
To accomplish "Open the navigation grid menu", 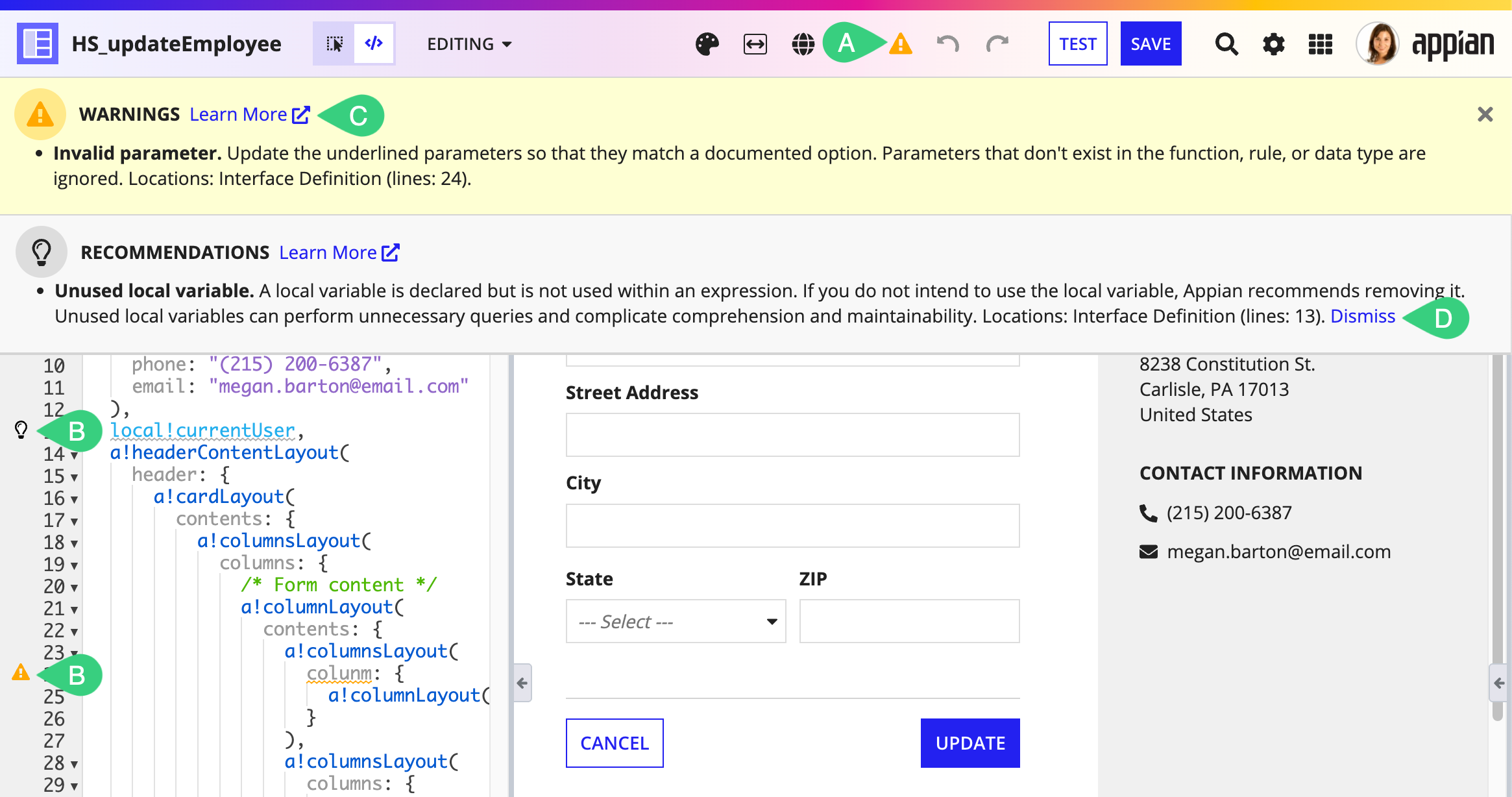I will pos(1320,44).
